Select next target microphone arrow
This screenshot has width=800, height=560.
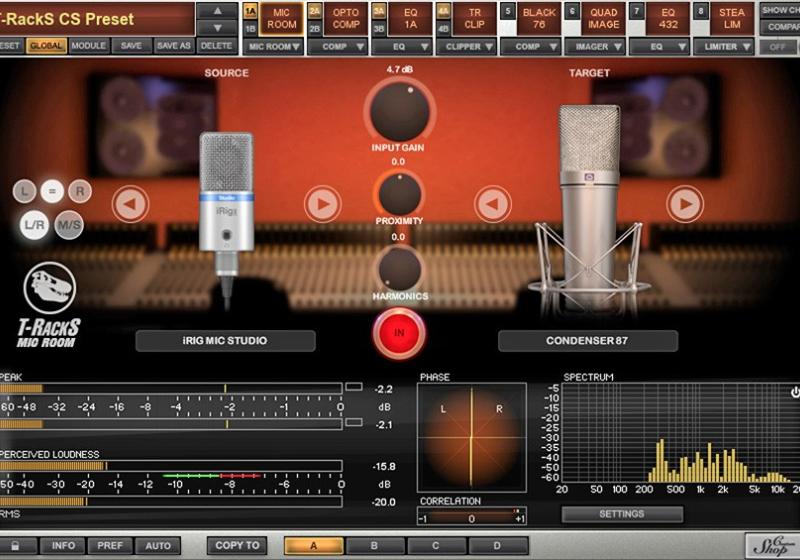[684, 204]
